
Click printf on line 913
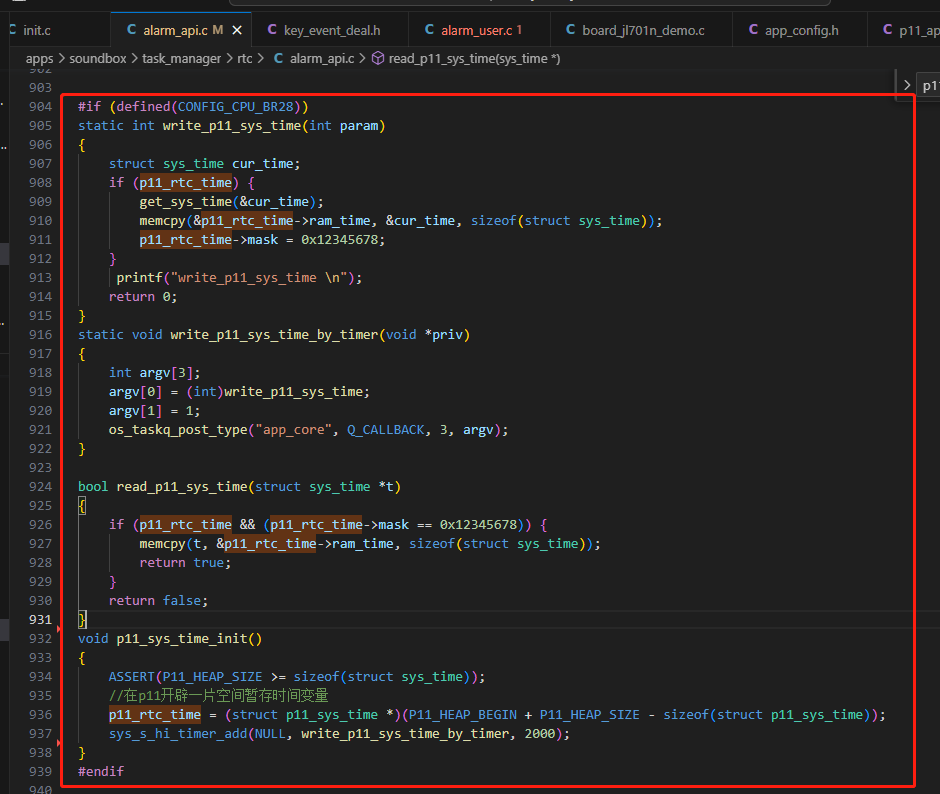140,278
